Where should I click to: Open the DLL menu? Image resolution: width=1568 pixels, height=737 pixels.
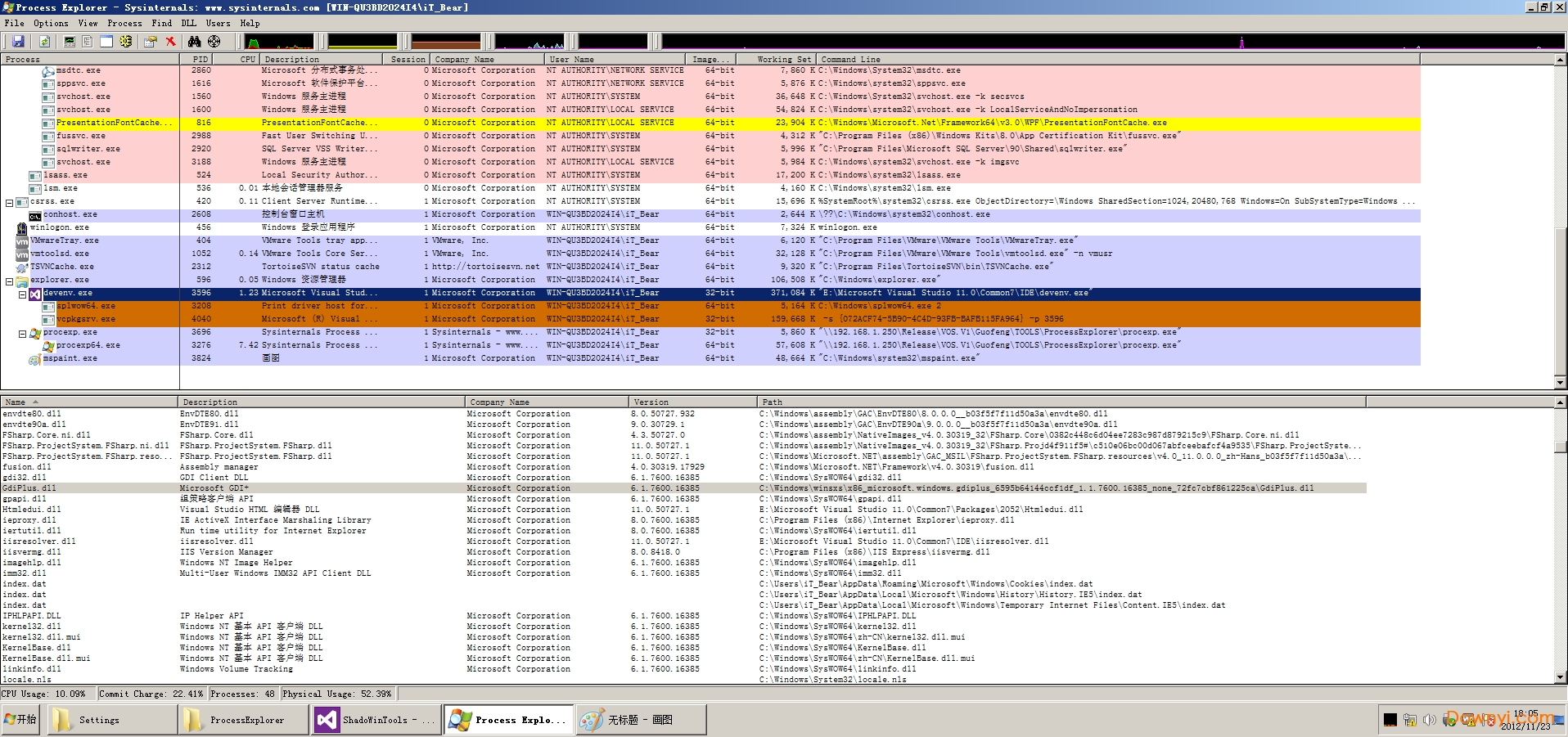(188, 23)
